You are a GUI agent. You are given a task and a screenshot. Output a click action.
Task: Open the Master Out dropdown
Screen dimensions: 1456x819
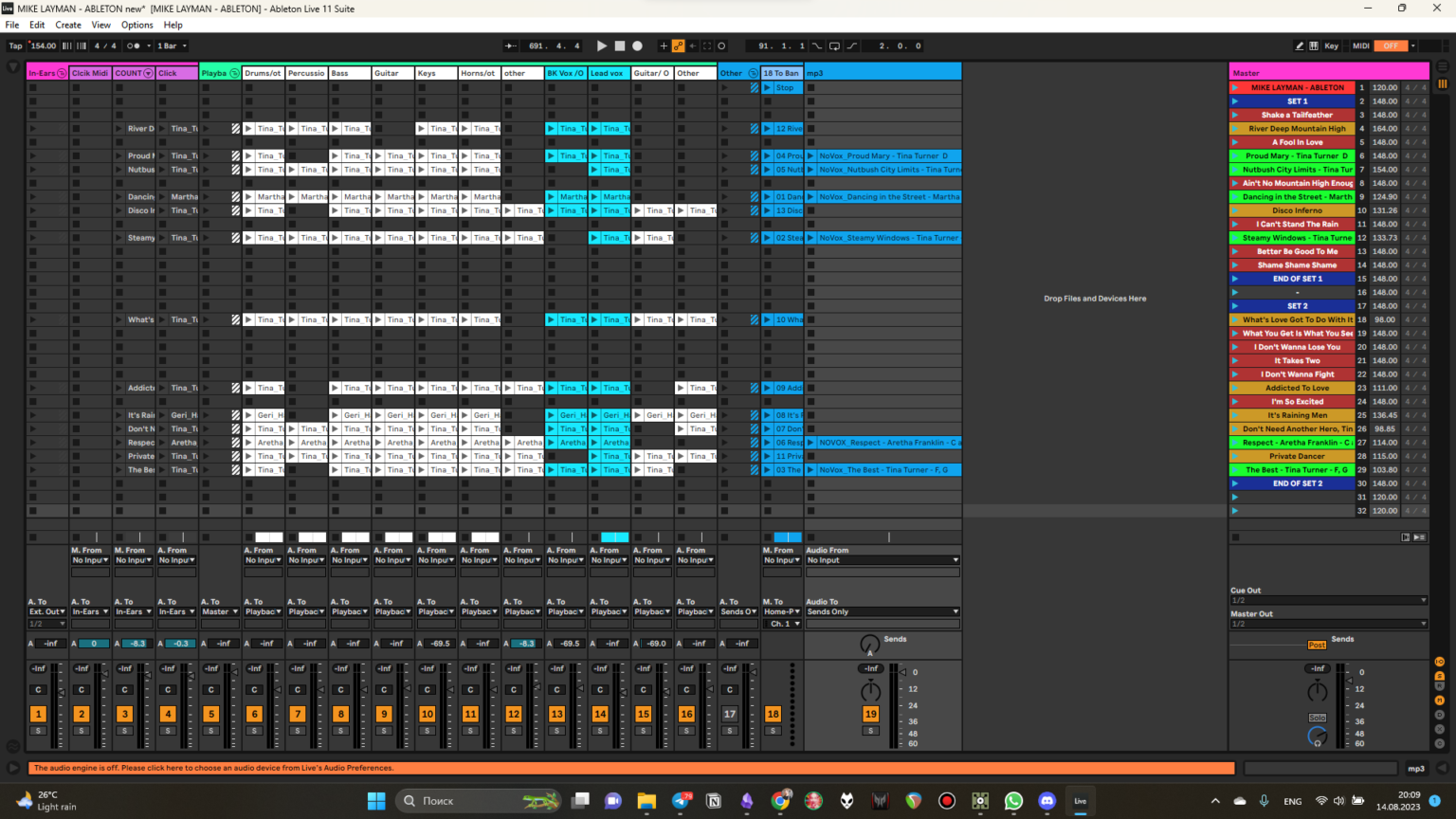click(1328, 624)
